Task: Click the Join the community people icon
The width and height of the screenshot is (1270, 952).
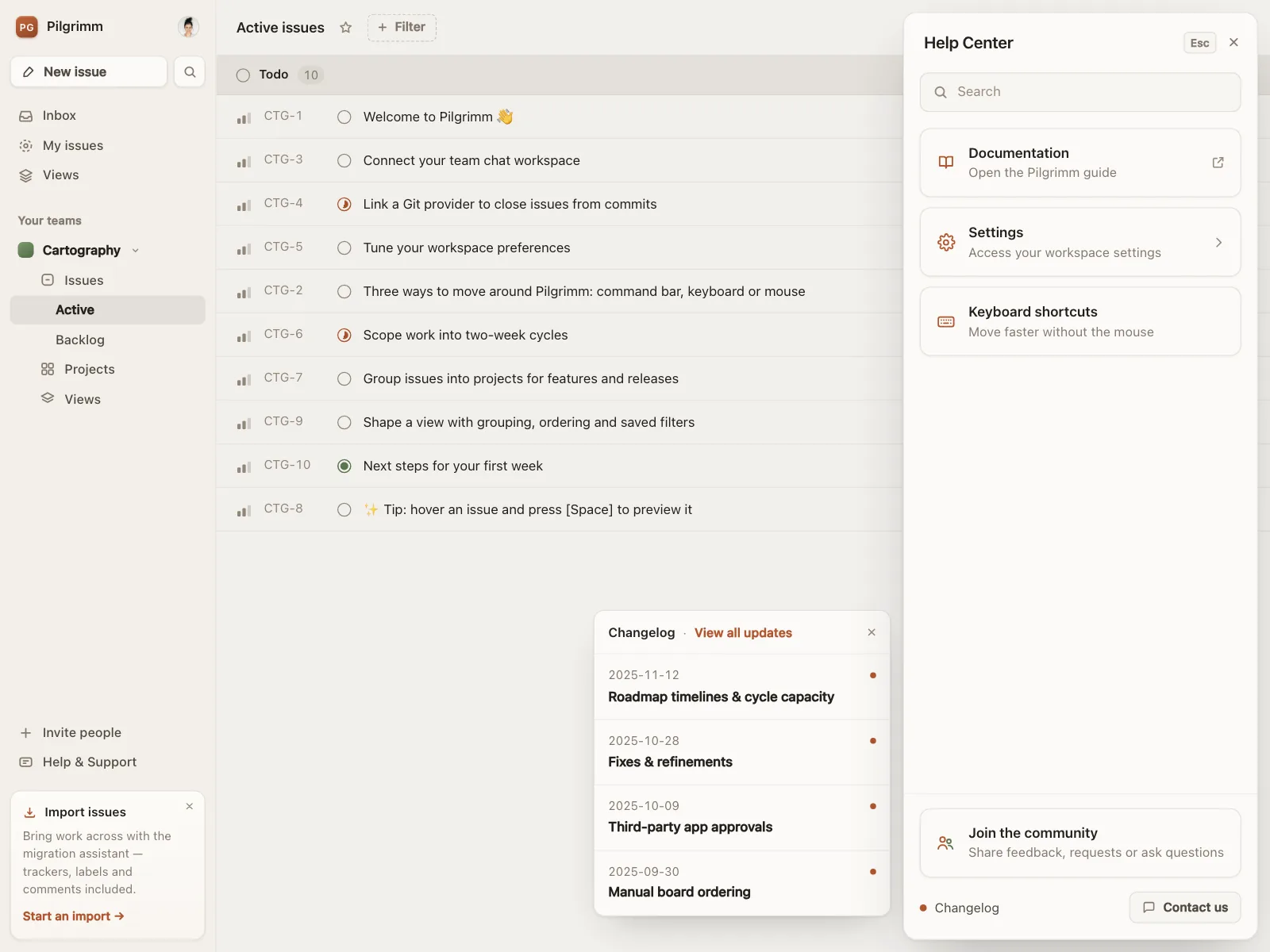Action: pos(945,843)
